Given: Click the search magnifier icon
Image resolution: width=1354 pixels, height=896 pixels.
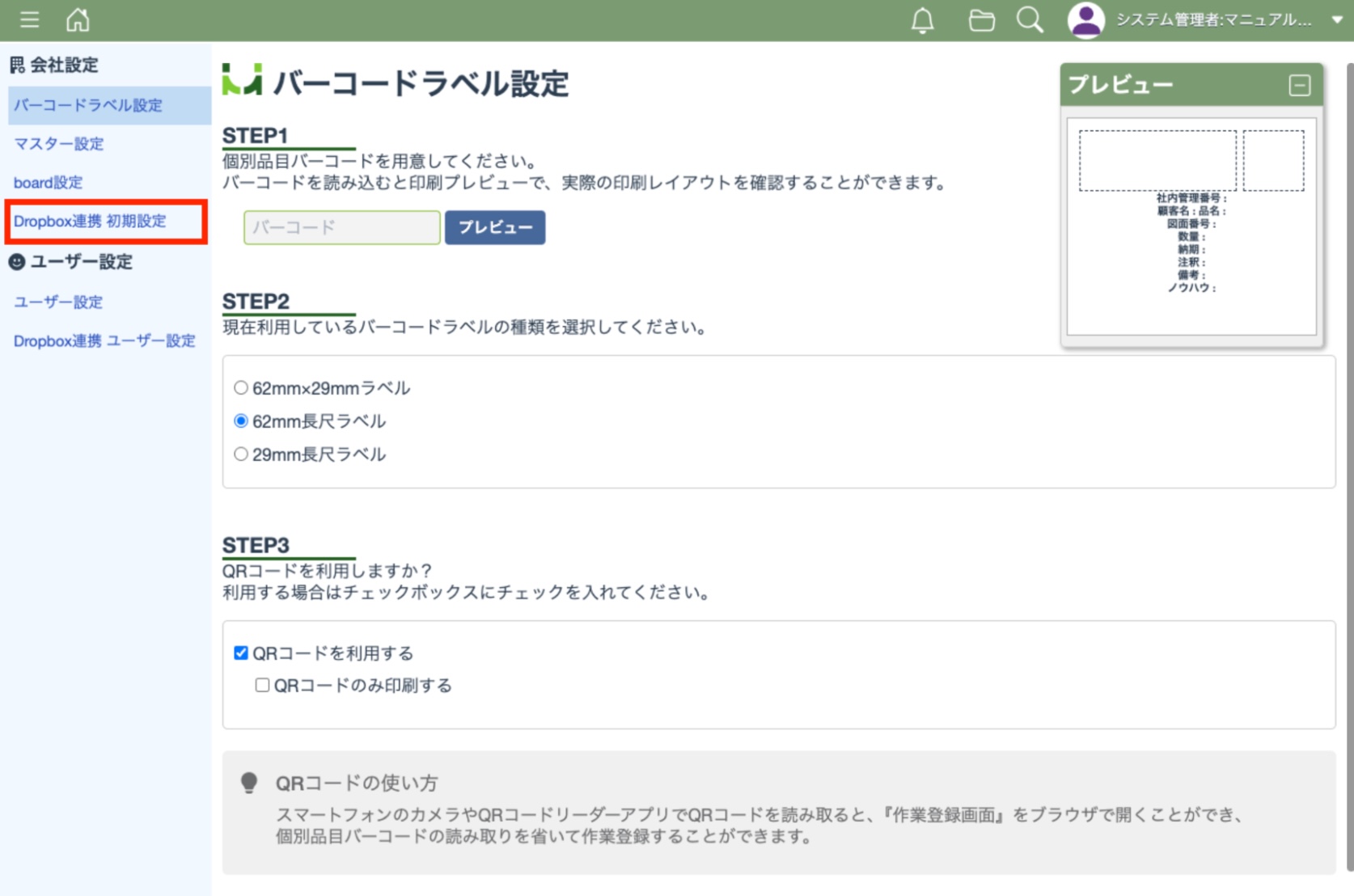Looking at the screenshot, I should point(1030,20).
